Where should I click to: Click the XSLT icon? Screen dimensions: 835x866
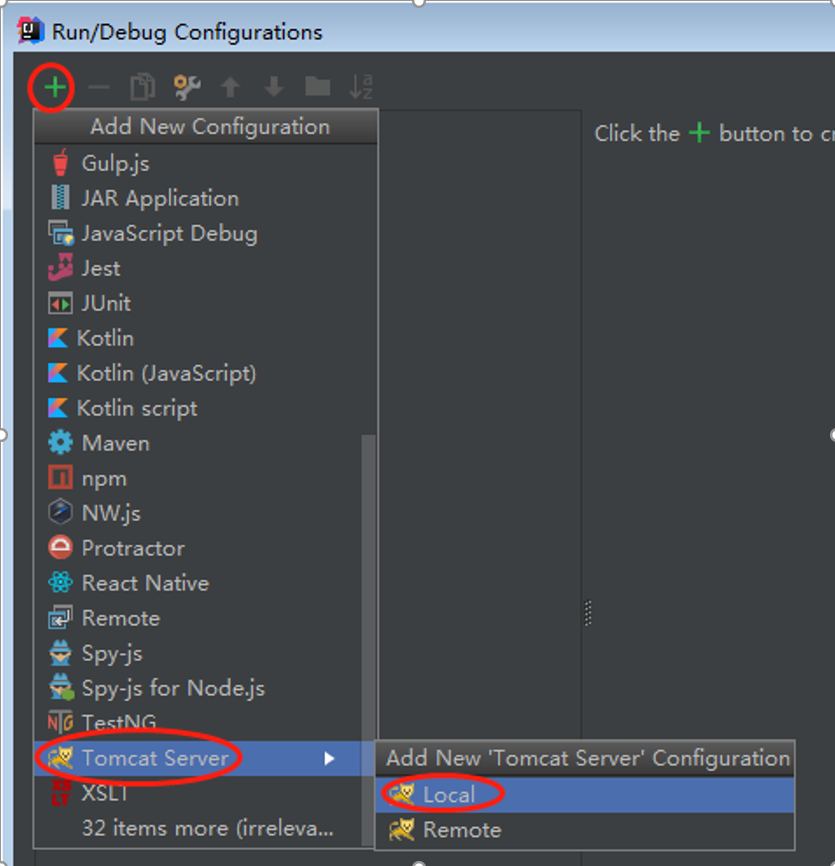[61, 793]
